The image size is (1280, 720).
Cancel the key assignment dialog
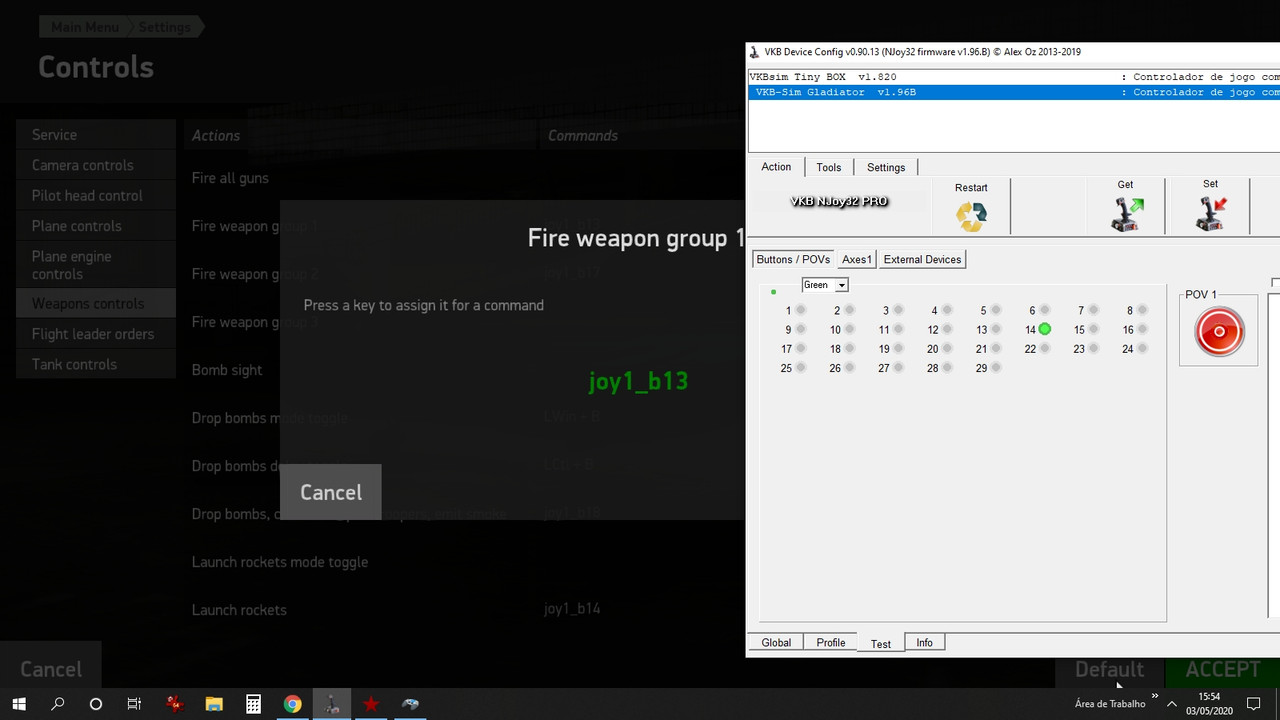pyautogui.click(x=331, y=492)
